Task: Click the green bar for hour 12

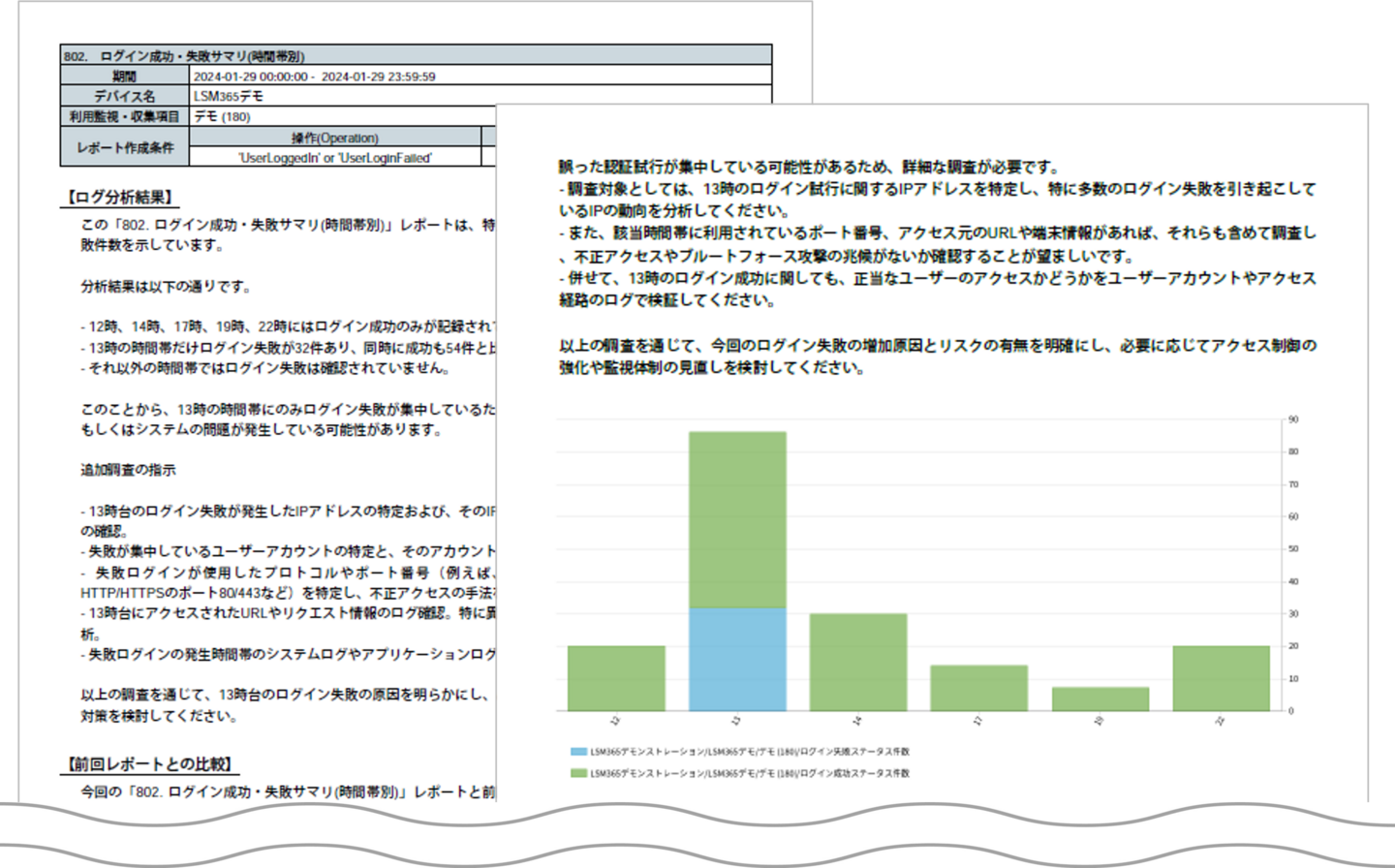Action: pyautogui.click(x=616, y=678)
